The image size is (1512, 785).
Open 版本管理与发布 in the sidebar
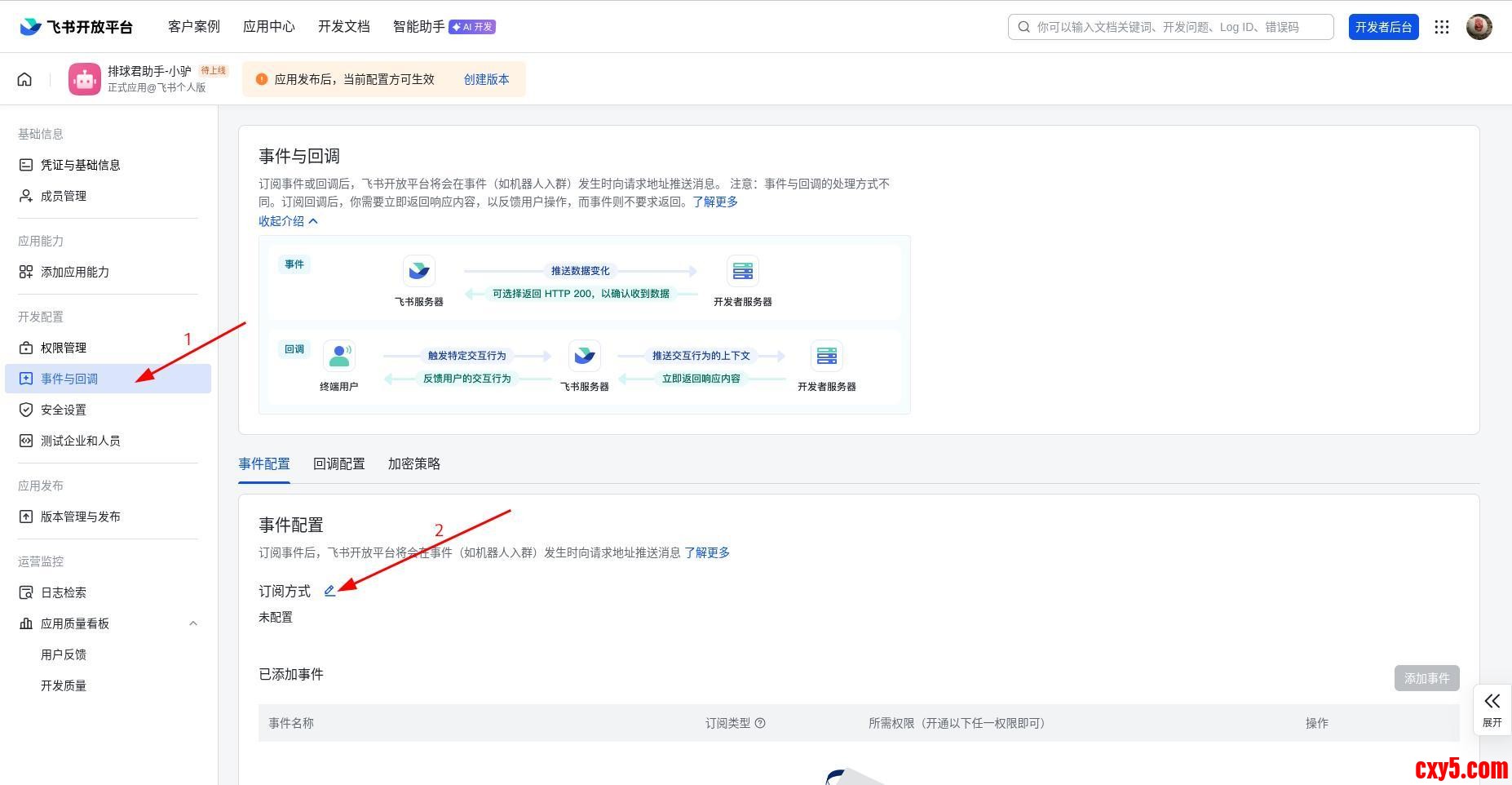click(x=80, y=517)
